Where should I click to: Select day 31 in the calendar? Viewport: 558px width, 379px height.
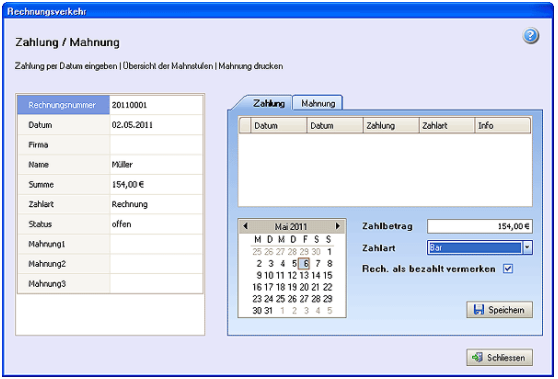268,310
